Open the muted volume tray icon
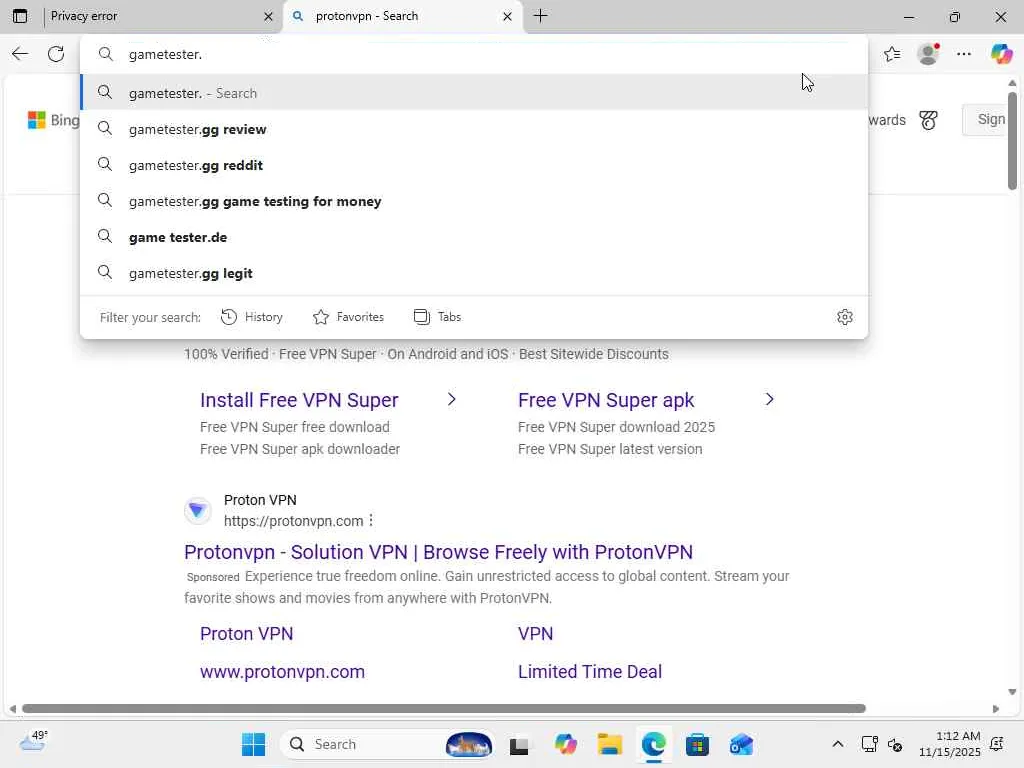1024x768 pixels. [895, 744]
